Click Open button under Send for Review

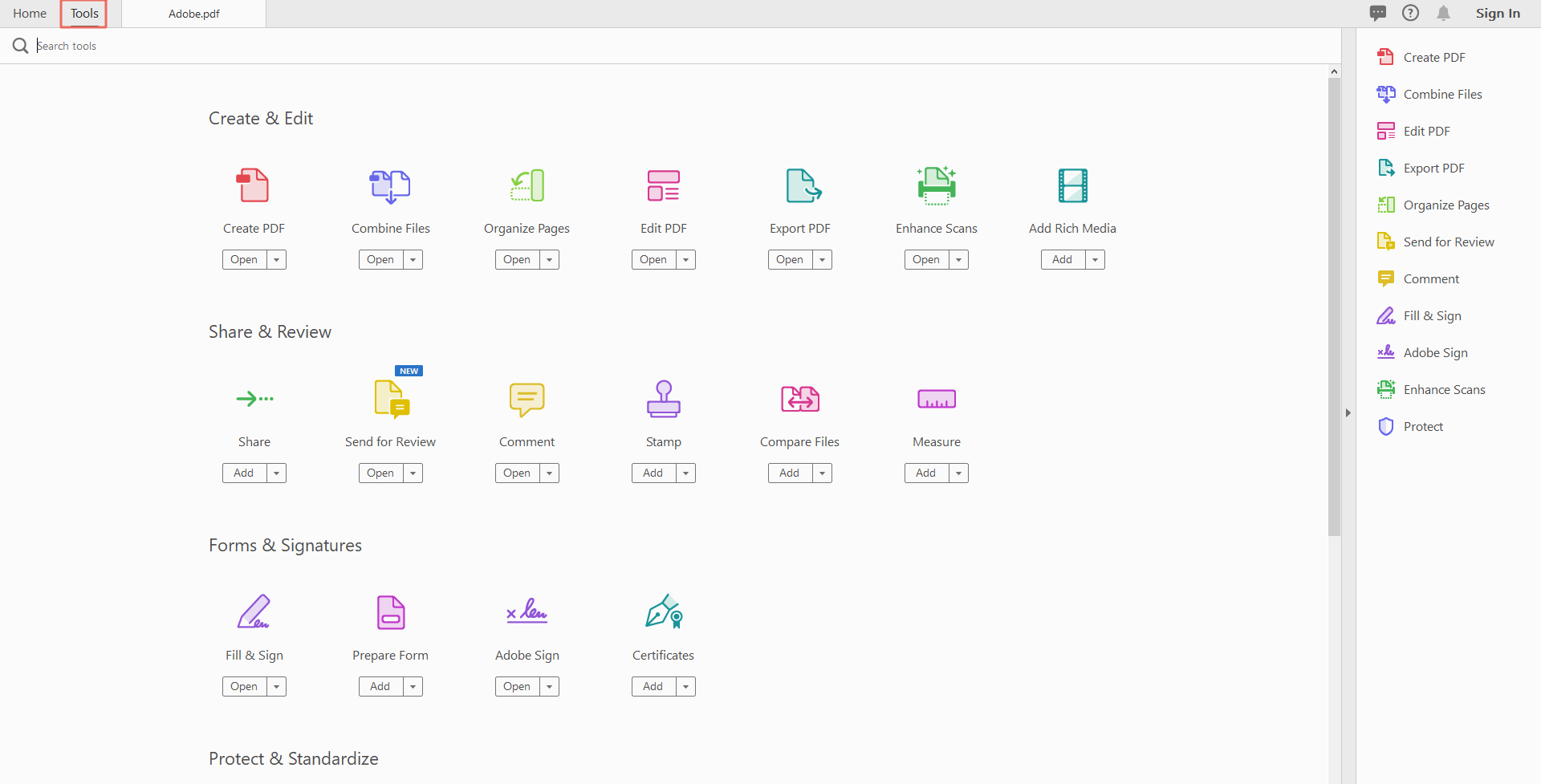tap(380, 473)
